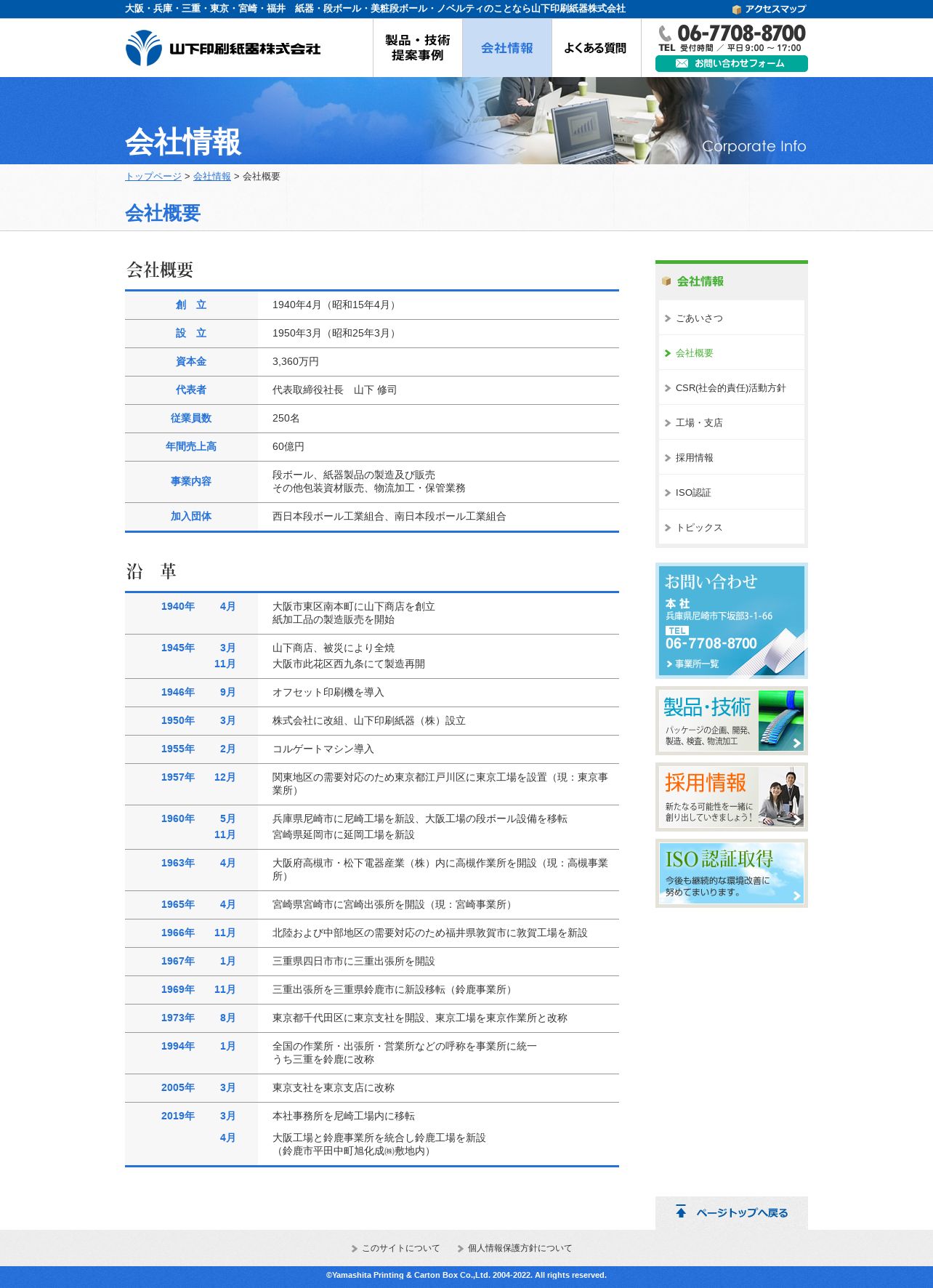Click the 60億円 annual sales value

[x=288, y=446]
